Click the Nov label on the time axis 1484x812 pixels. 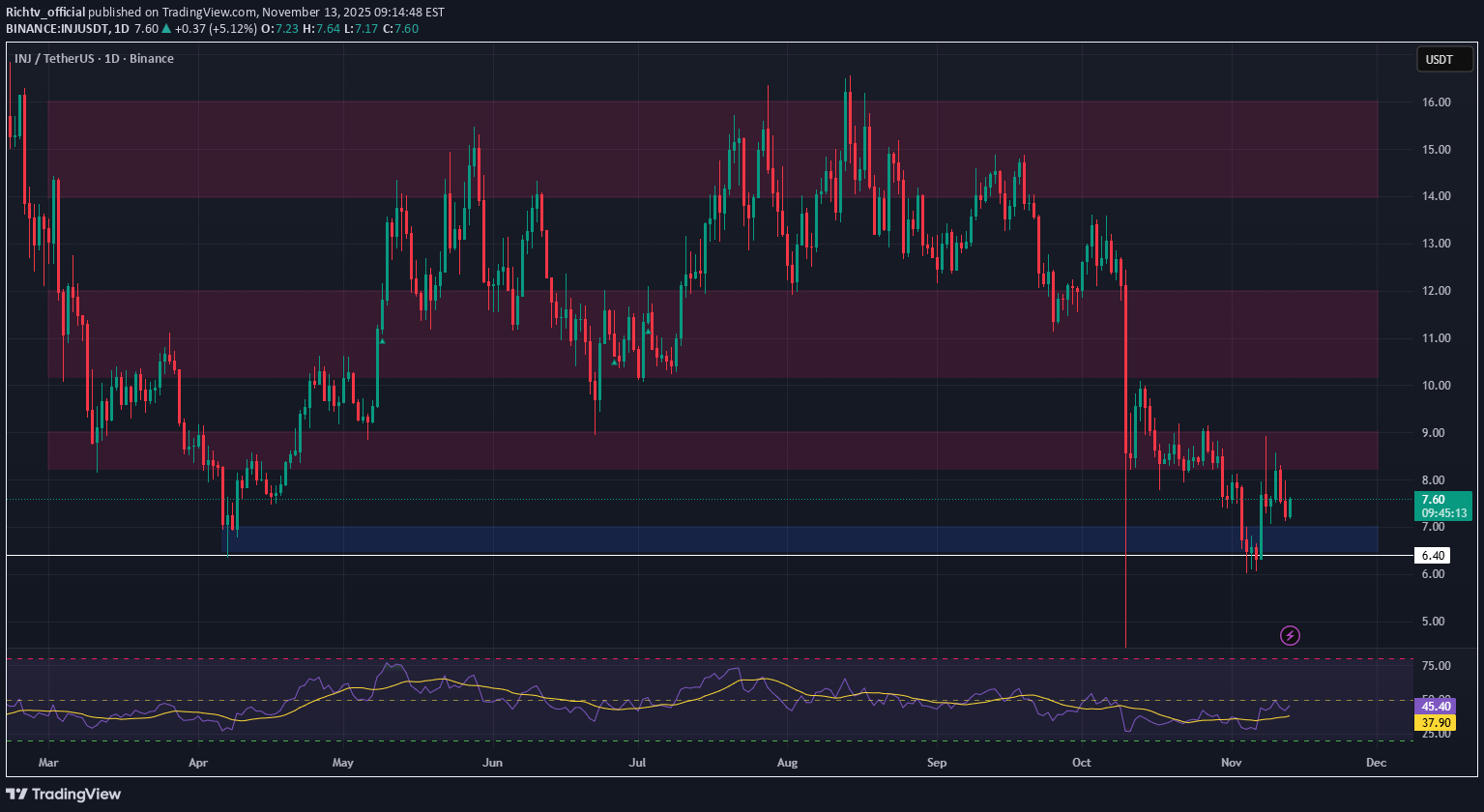1231,763
